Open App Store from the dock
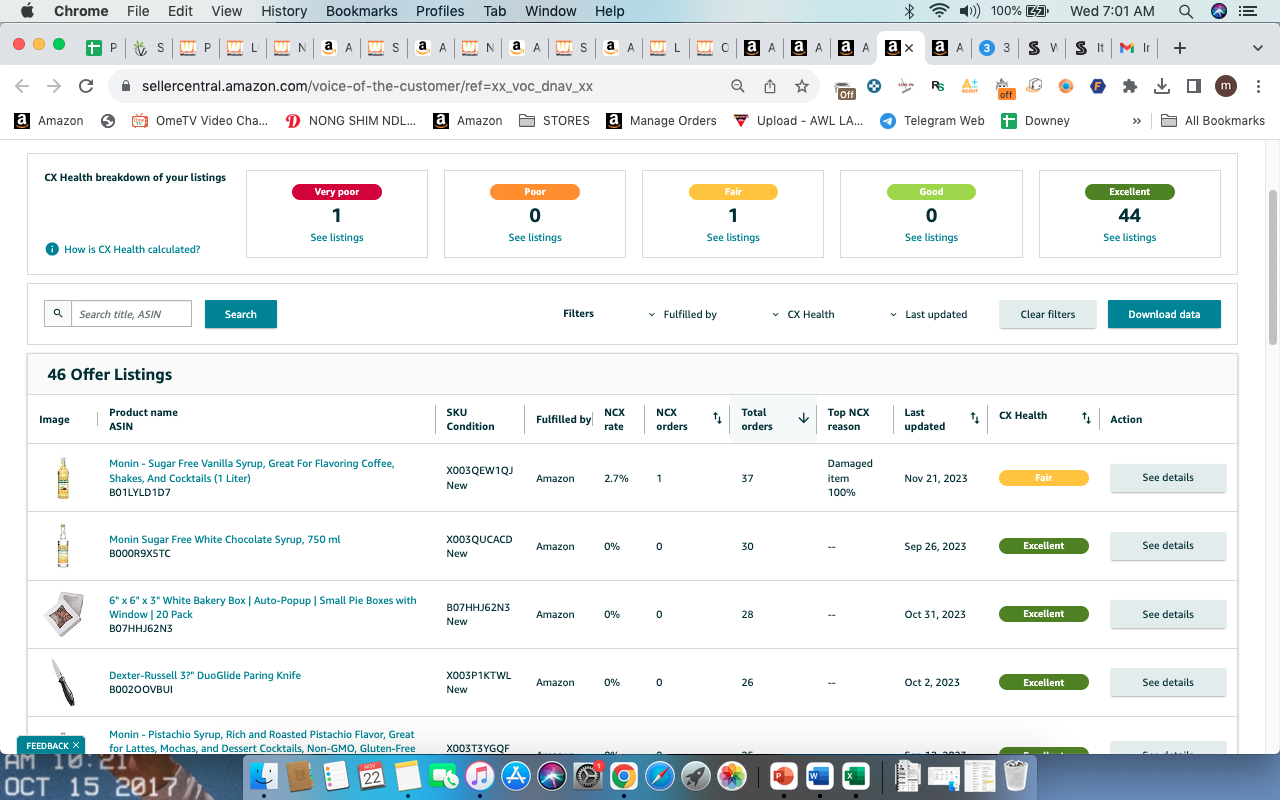This screenshot has height=800, width=1280. coord(516,775)
